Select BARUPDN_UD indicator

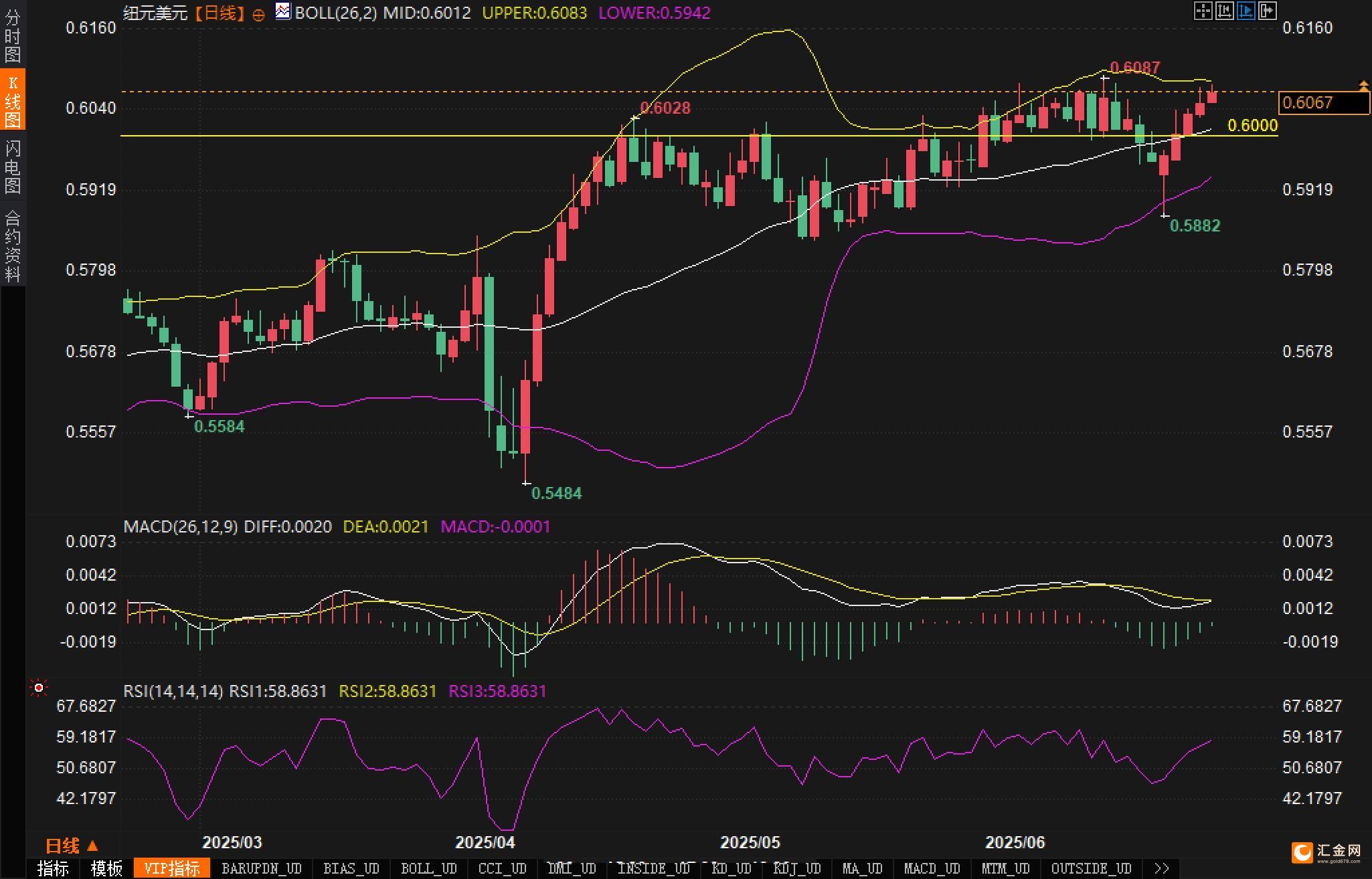(x=262, y=868)
